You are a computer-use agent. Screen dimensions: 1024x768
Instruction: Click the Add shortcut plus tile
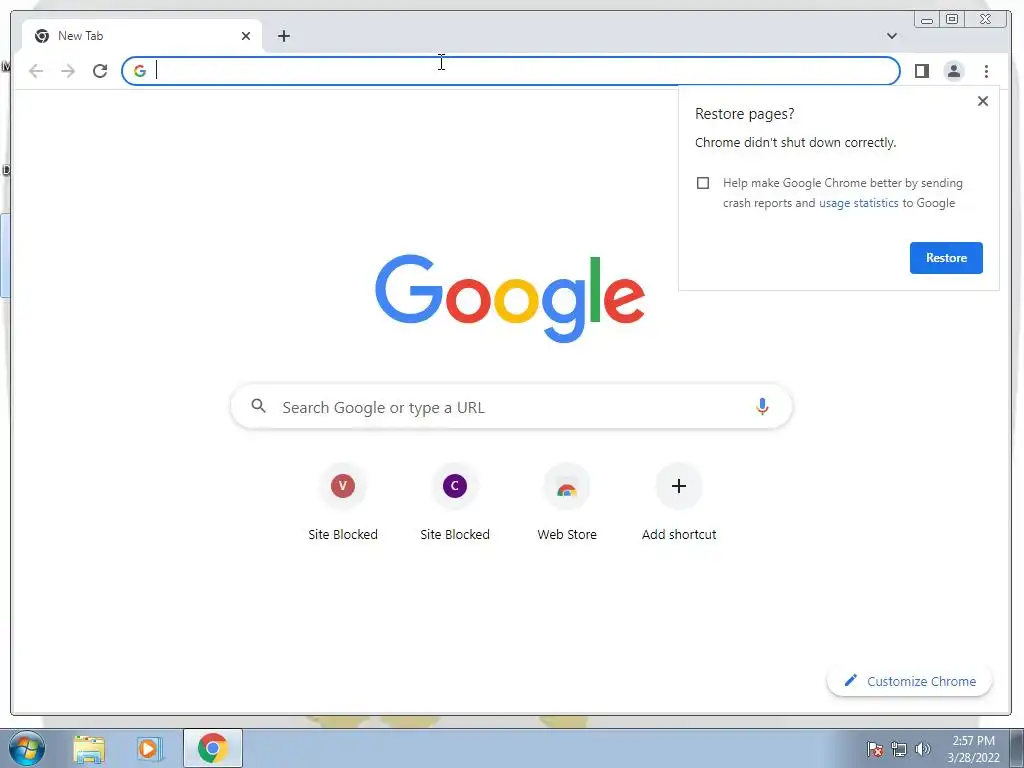pos(679,502)
